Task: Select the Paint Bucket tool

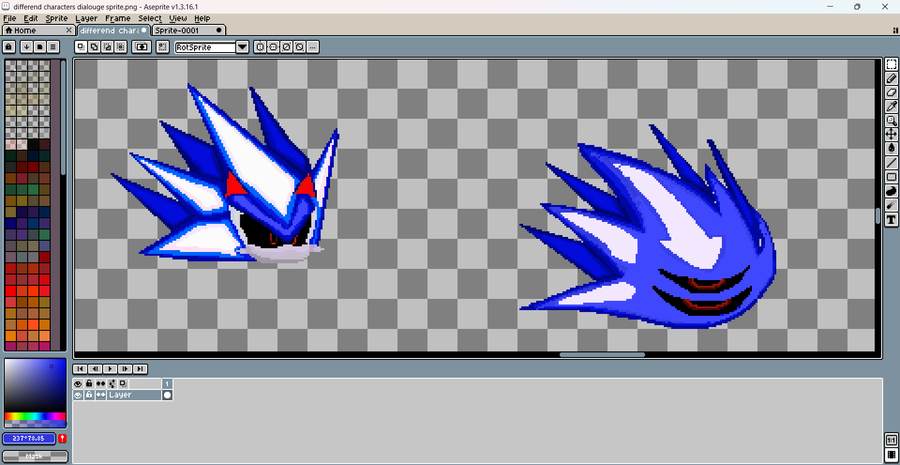Action: [x=891, y=149]
